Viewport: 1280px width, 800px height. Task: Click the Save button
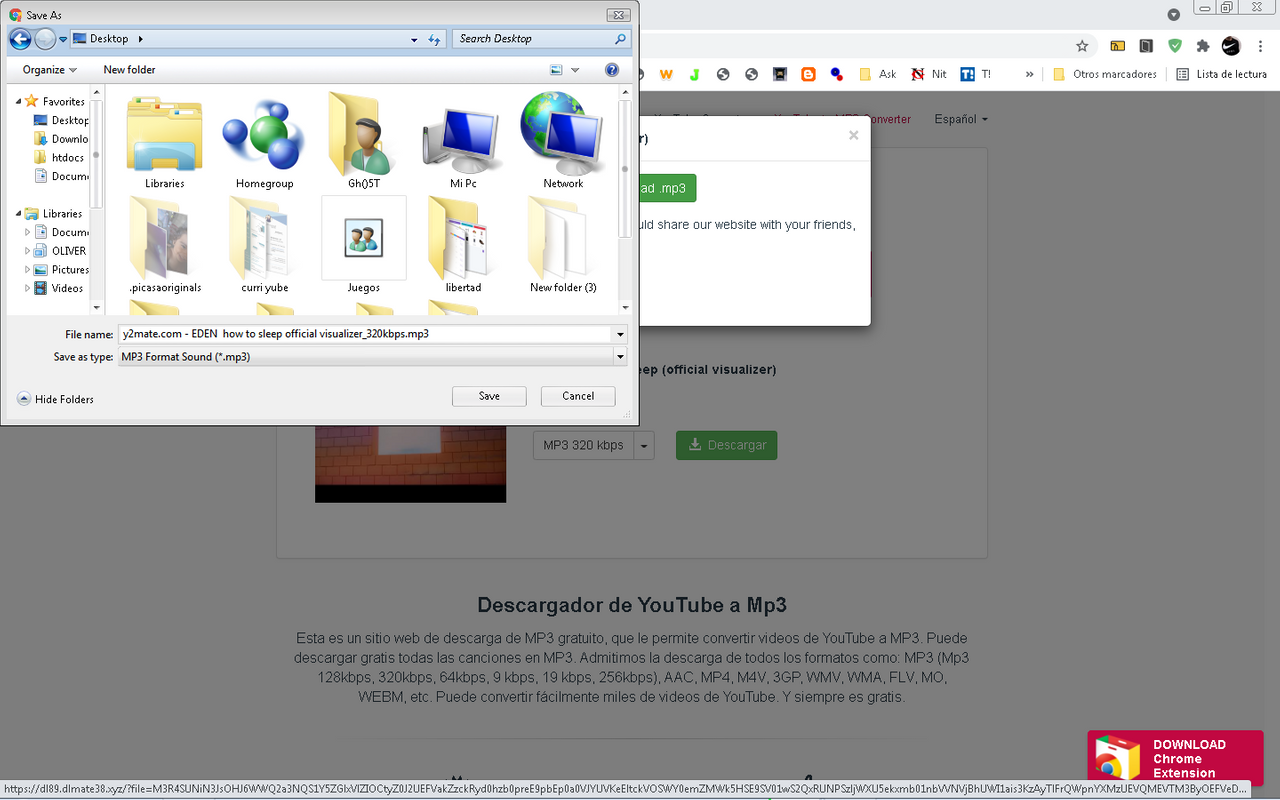coord(489,396)
